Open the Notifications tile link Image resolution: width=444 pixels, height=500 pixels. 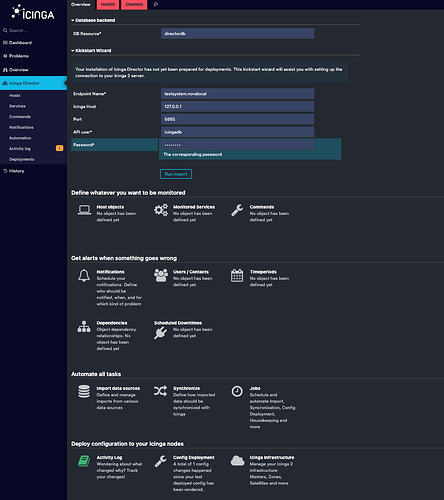[x=110, y=272]
